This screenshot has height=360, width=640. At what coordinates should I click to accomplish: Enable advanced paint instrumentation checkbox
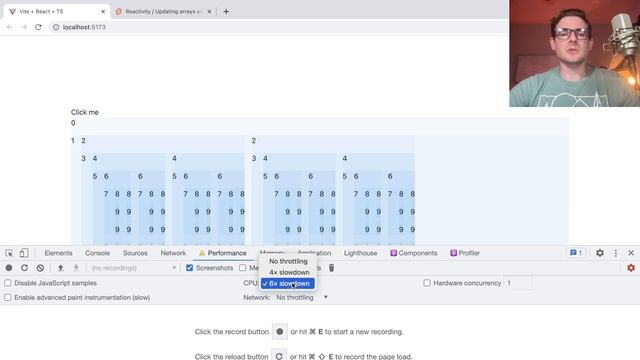[8, 298]
